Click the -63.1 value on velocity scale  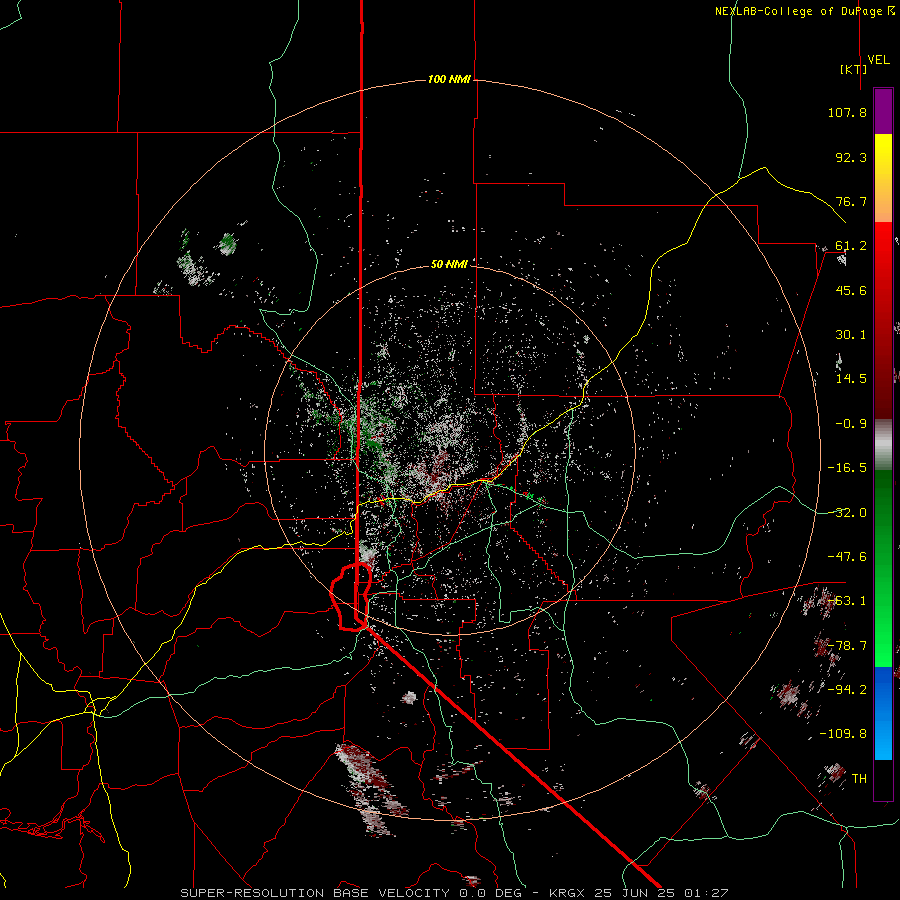pos(847,601)
